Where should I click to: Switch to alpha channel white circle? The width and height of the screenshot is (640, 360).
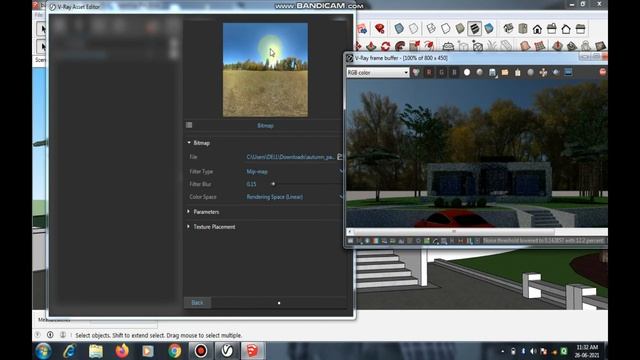pyautogui.click(x=467, y=72)
